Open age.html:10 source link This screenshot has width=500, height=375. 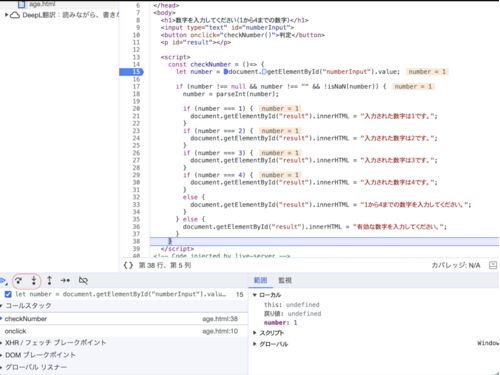(220, 331)
